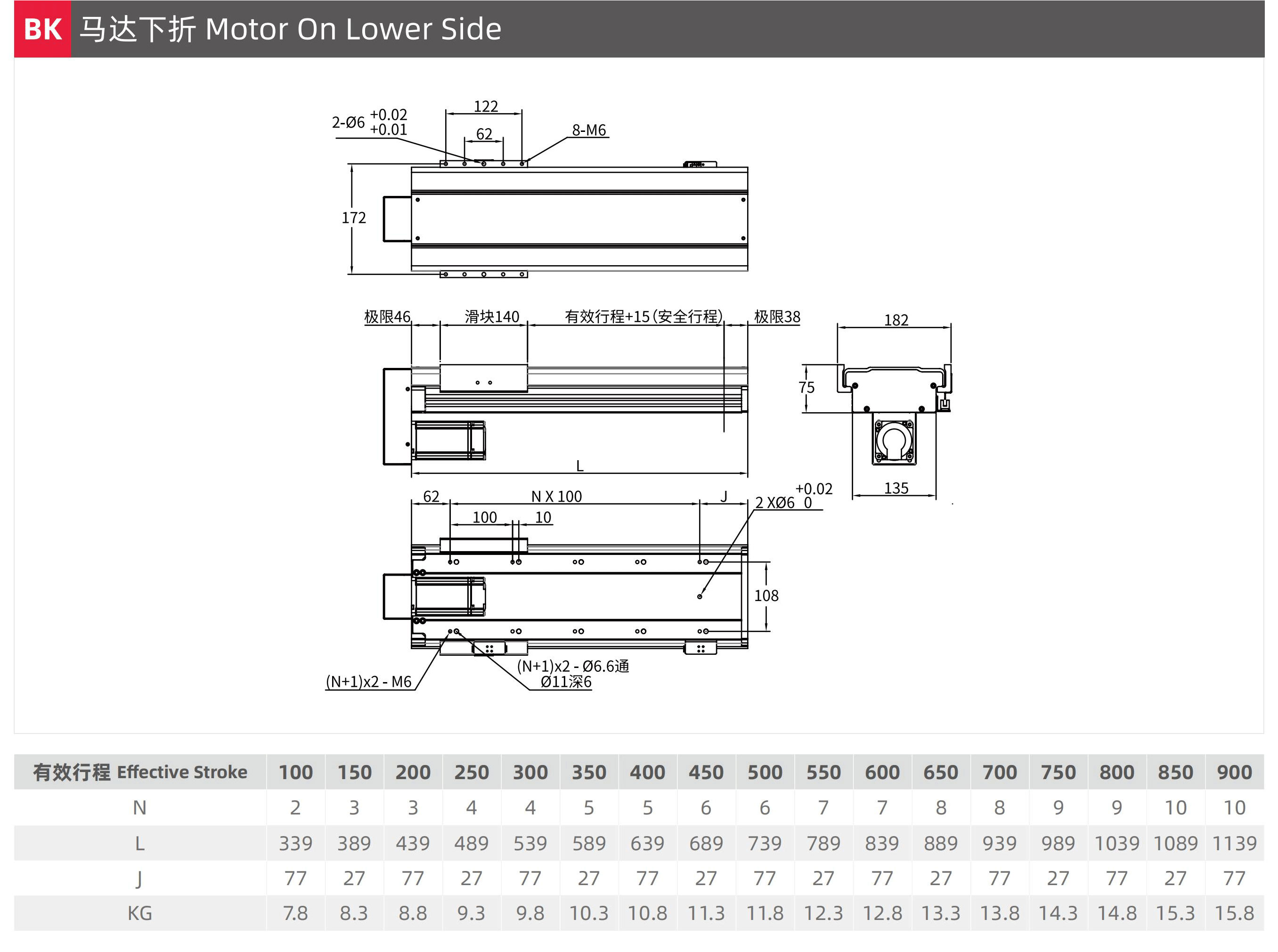Image resolution: width=1278 pixels, height=952 pixels.
Task: Select the 150 stroke column header
Action: coord(354,772)
